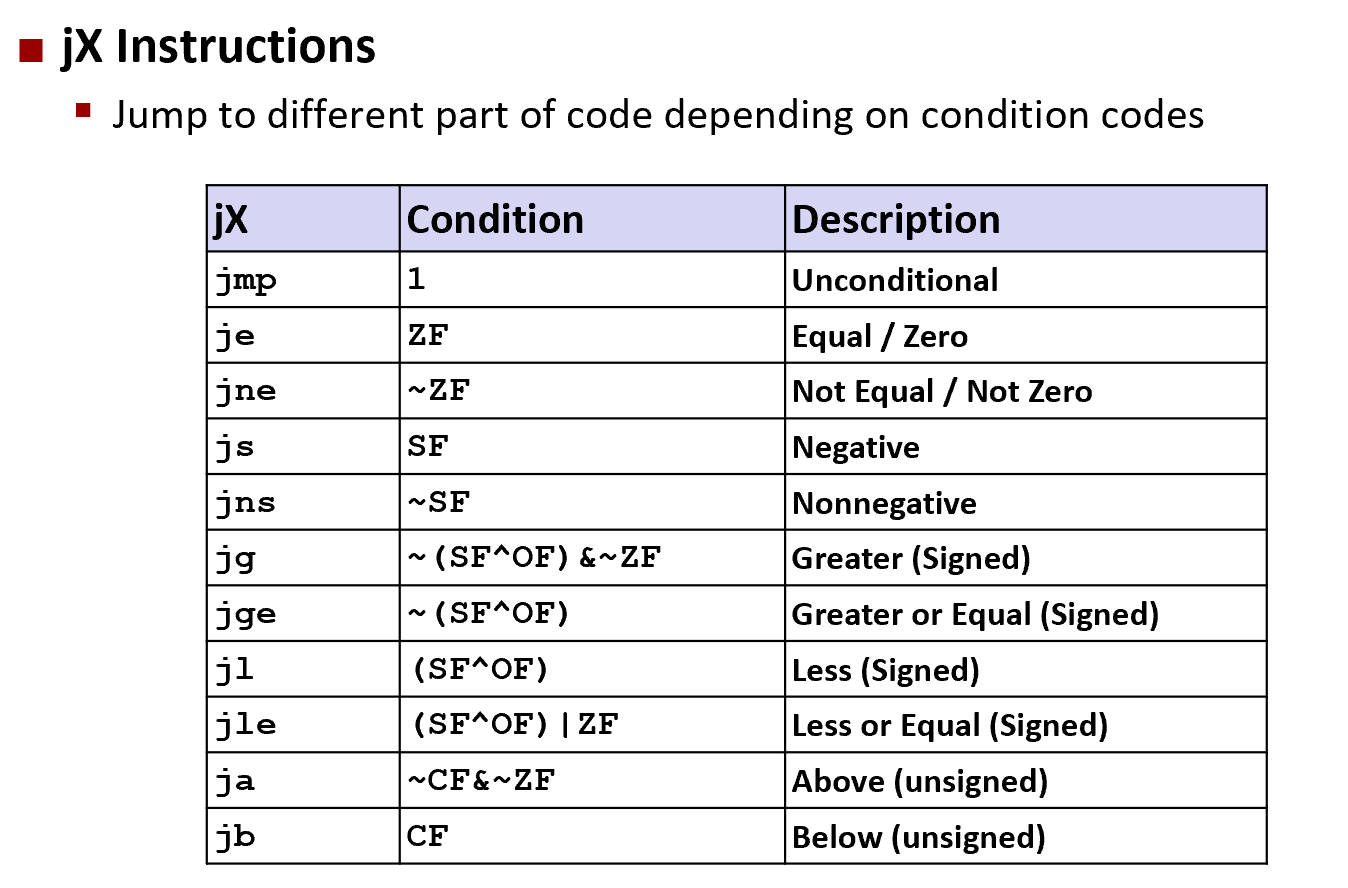Click Above (unsigned) description cell
Image resolution: width=1348 pixels, height=888 pixels.
(1026, 780)
